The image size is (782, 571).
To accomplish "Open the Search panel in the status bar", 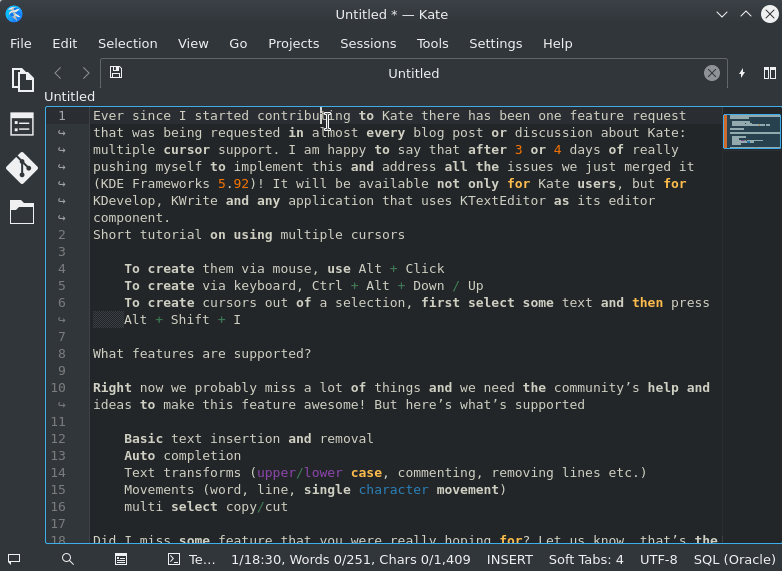I will [67, 559].
